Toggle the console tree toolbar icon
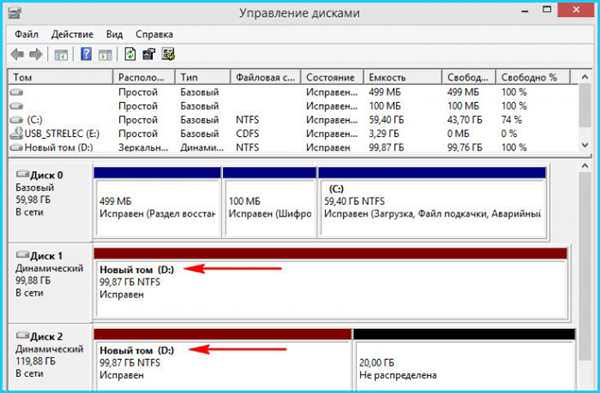 [61, 55]
